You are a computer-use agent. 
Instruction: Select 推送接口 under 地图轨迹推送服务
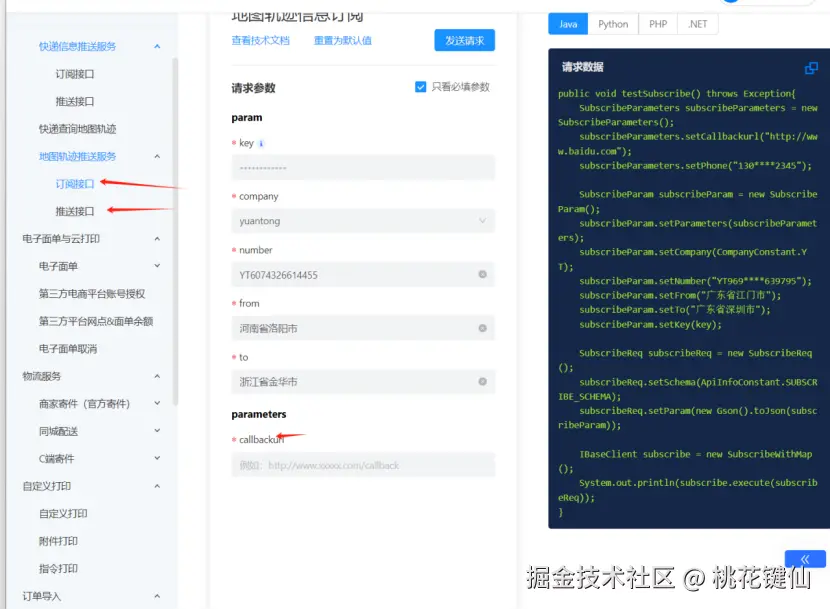(75, 211)
